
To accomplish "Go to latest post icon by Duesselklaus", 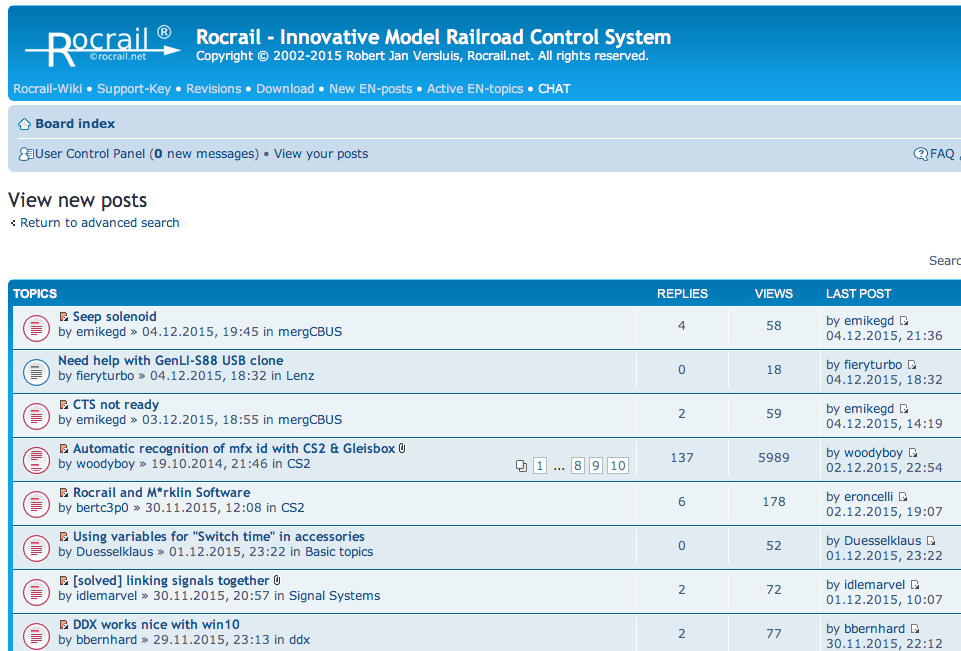I will (931, 541).
